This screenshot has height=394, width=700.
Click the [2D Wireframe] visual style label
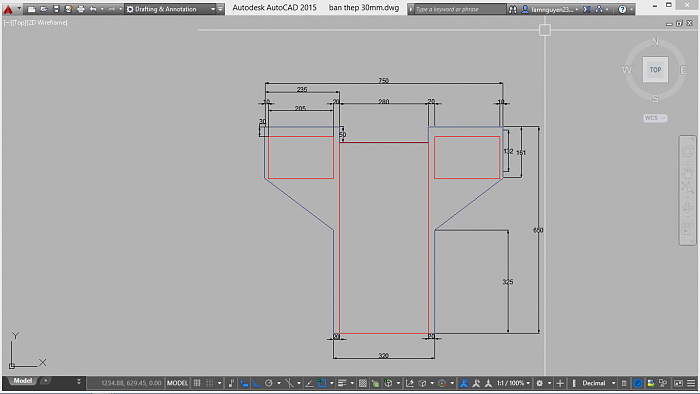(47, 22)
